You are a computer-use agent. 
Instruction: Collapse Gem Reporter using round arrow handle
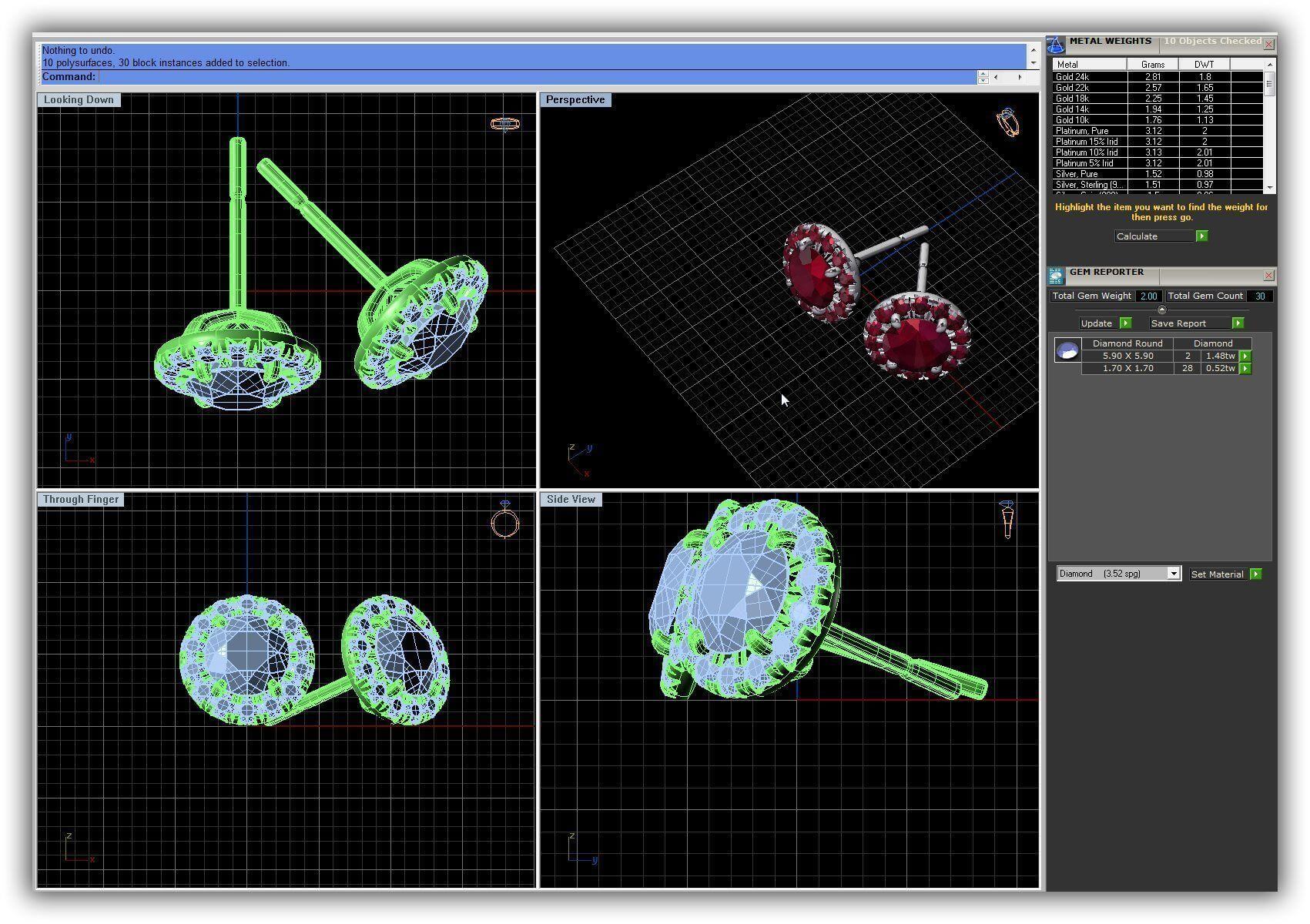[x=1162, y=310]
